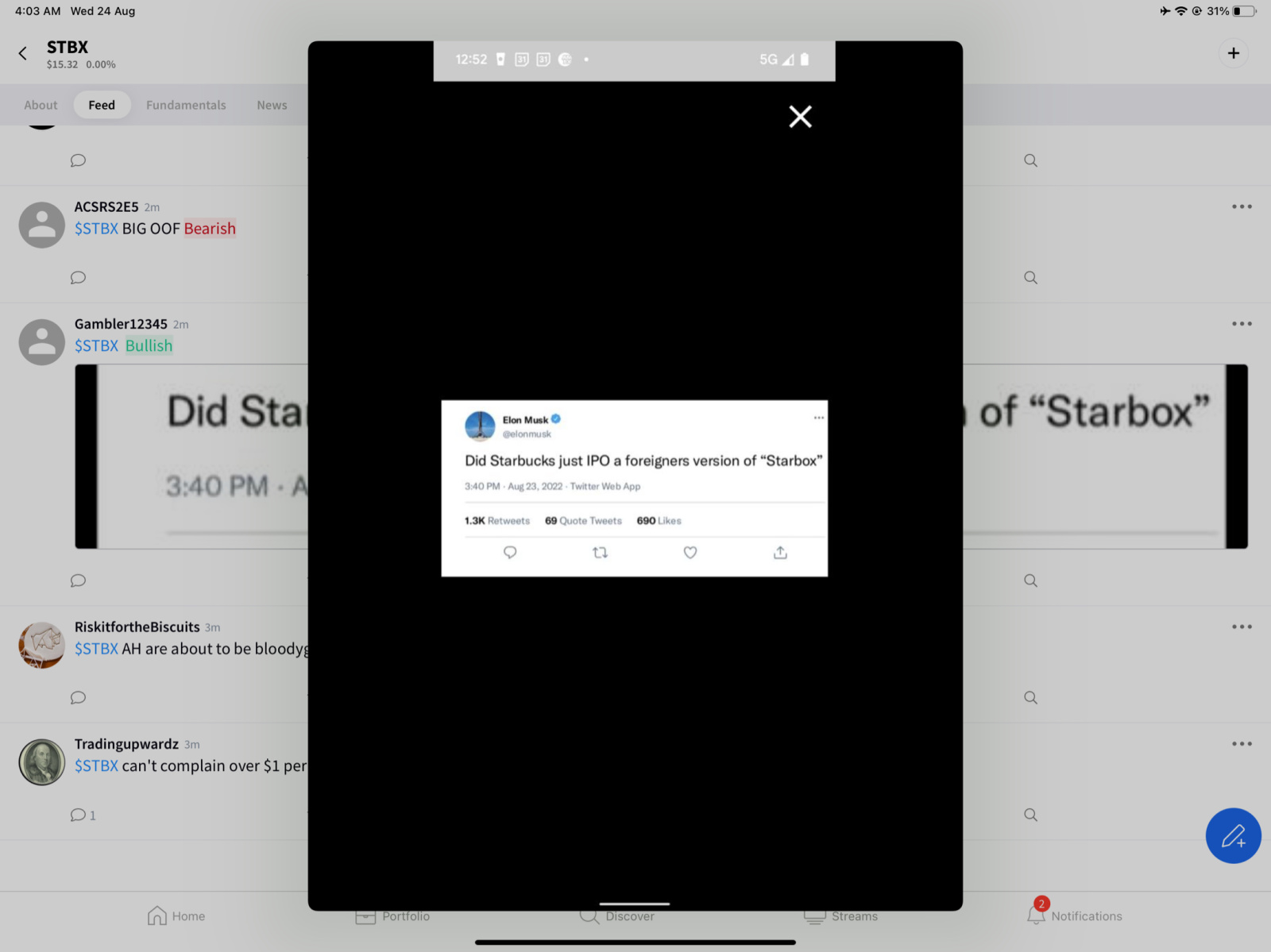Tap the Bullish tag on Gambler12345's post
1271x952 pixels.
149,345
